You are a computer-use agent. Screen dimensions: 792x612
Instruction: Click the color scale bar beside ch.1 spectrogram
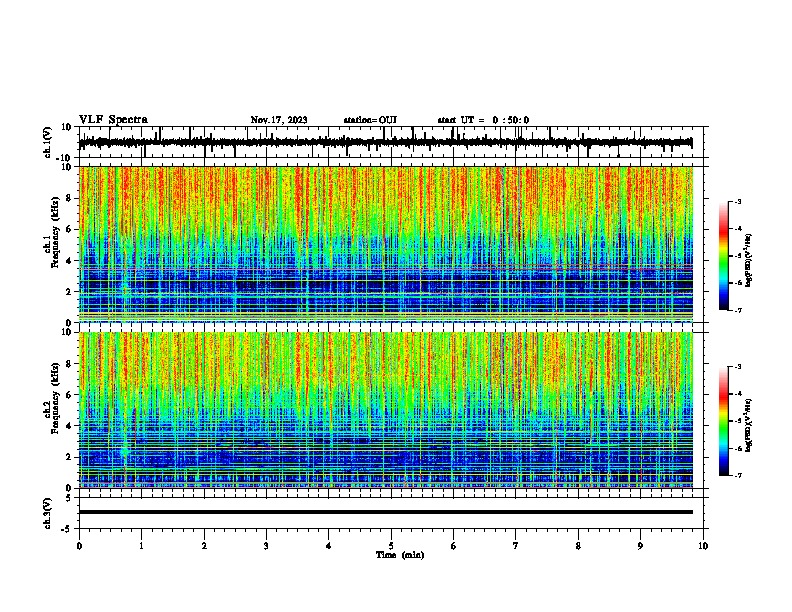[x=724, y=256]
